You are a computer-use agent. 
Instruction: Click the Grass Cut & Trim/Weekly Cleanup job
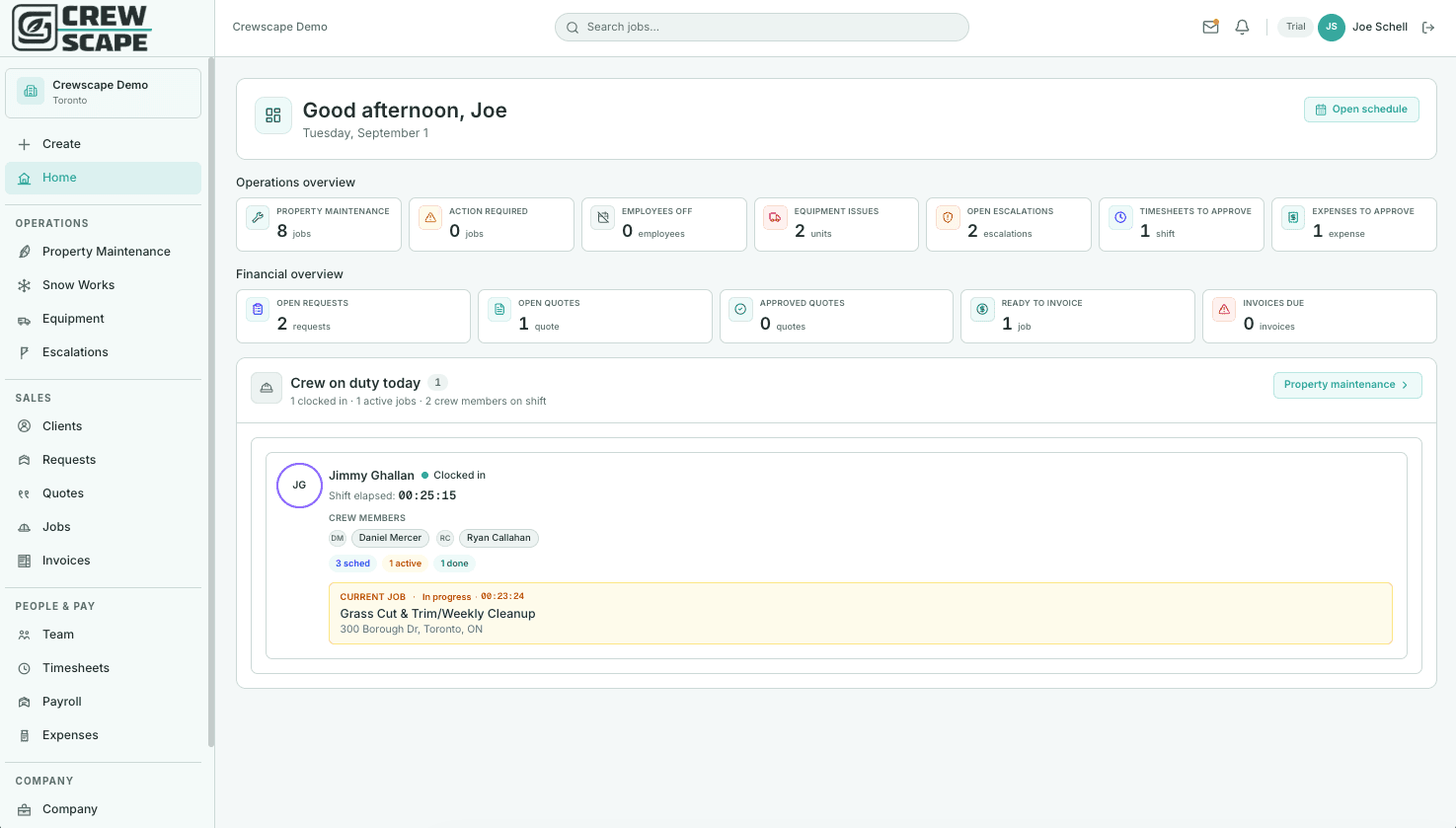[861, 613]
